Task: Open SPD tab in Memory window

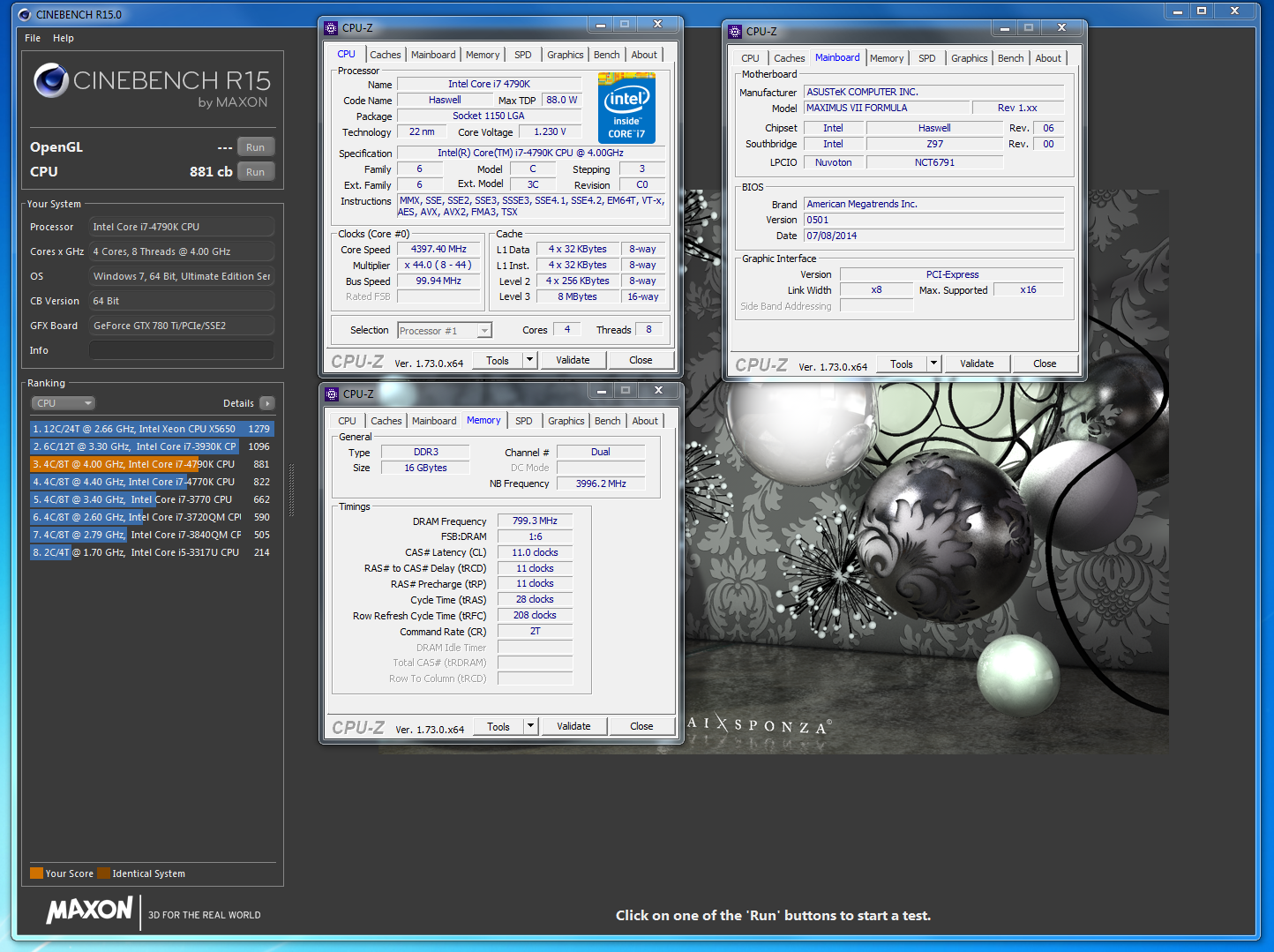Action: pos(524,421)
